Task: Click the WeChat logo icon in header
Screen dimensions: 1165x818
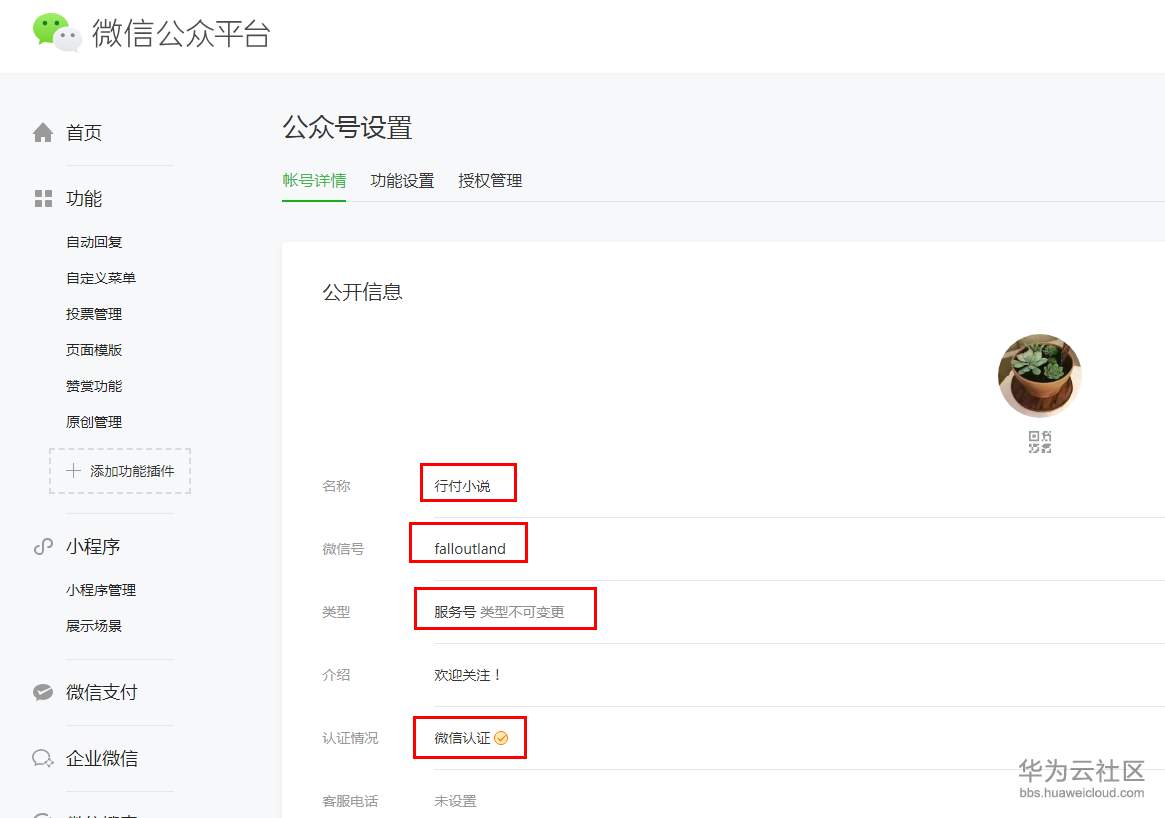Action: point(57,33)
